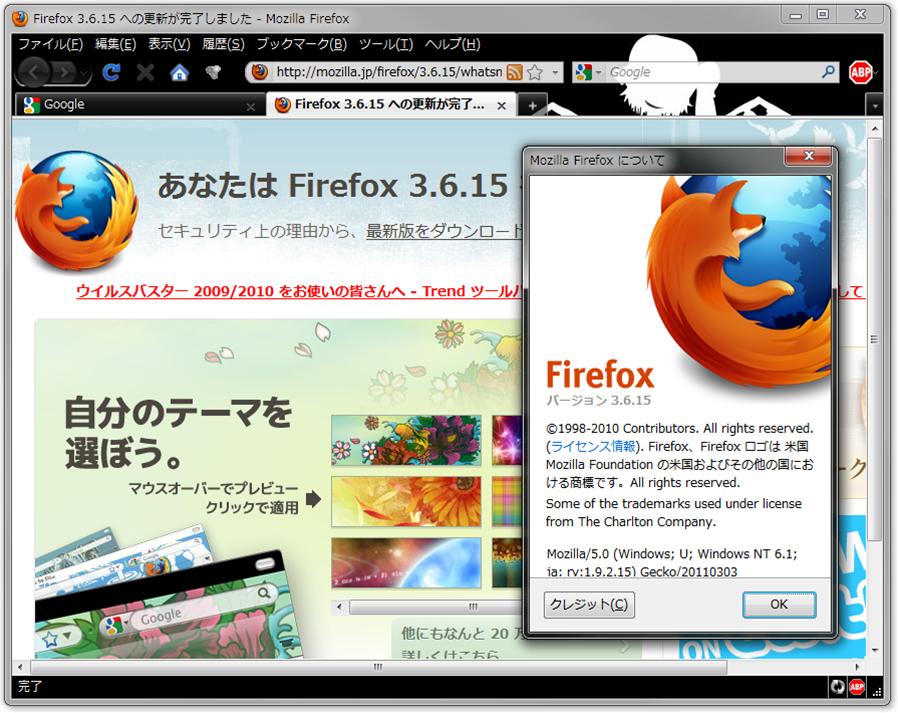Open the red ウイルスバスター 2009/2010 notice link
The height and width of the screenshot is (713, 898).
299,291
